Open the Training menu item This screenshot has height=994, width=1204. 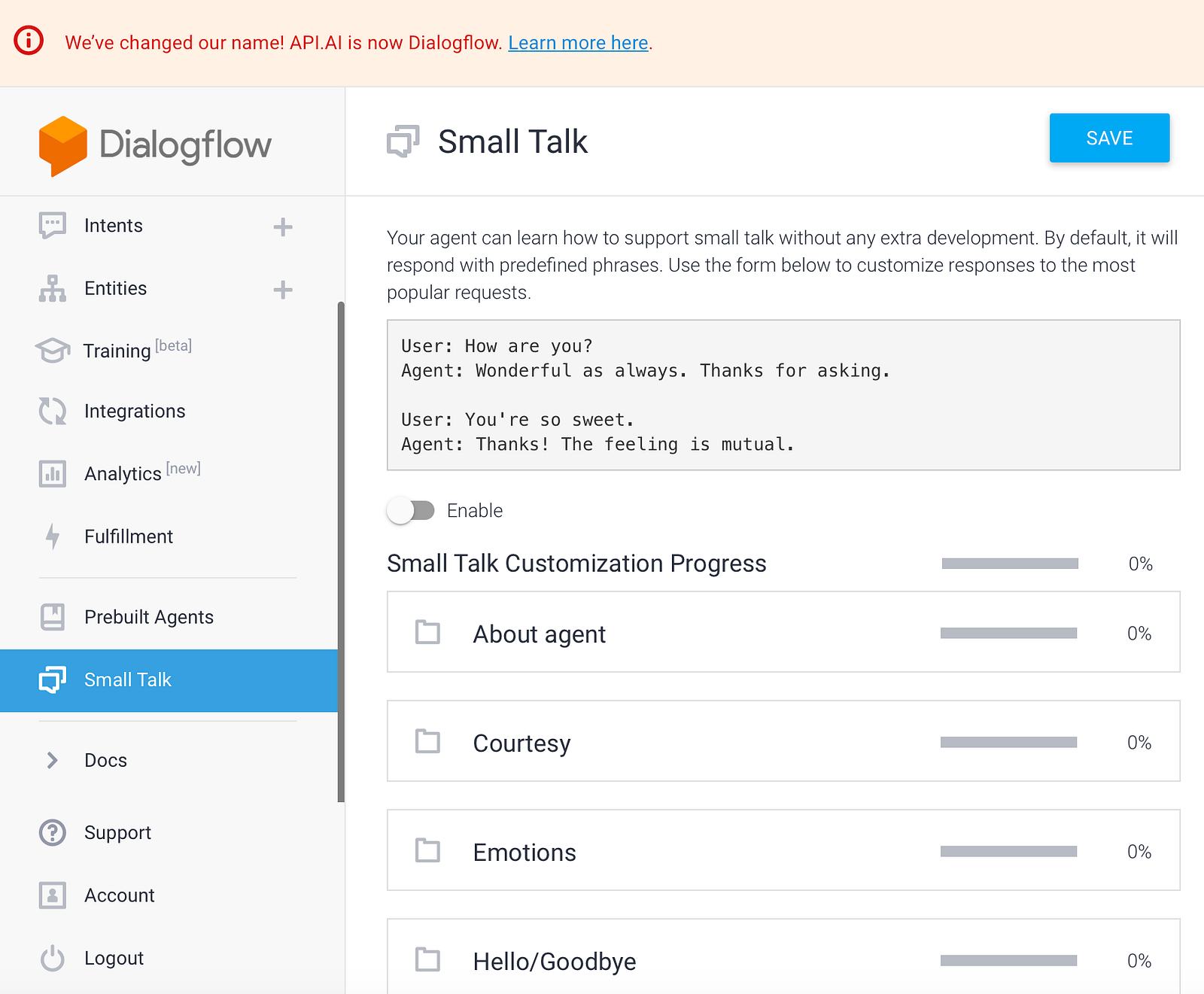click(x=117, y=351)
